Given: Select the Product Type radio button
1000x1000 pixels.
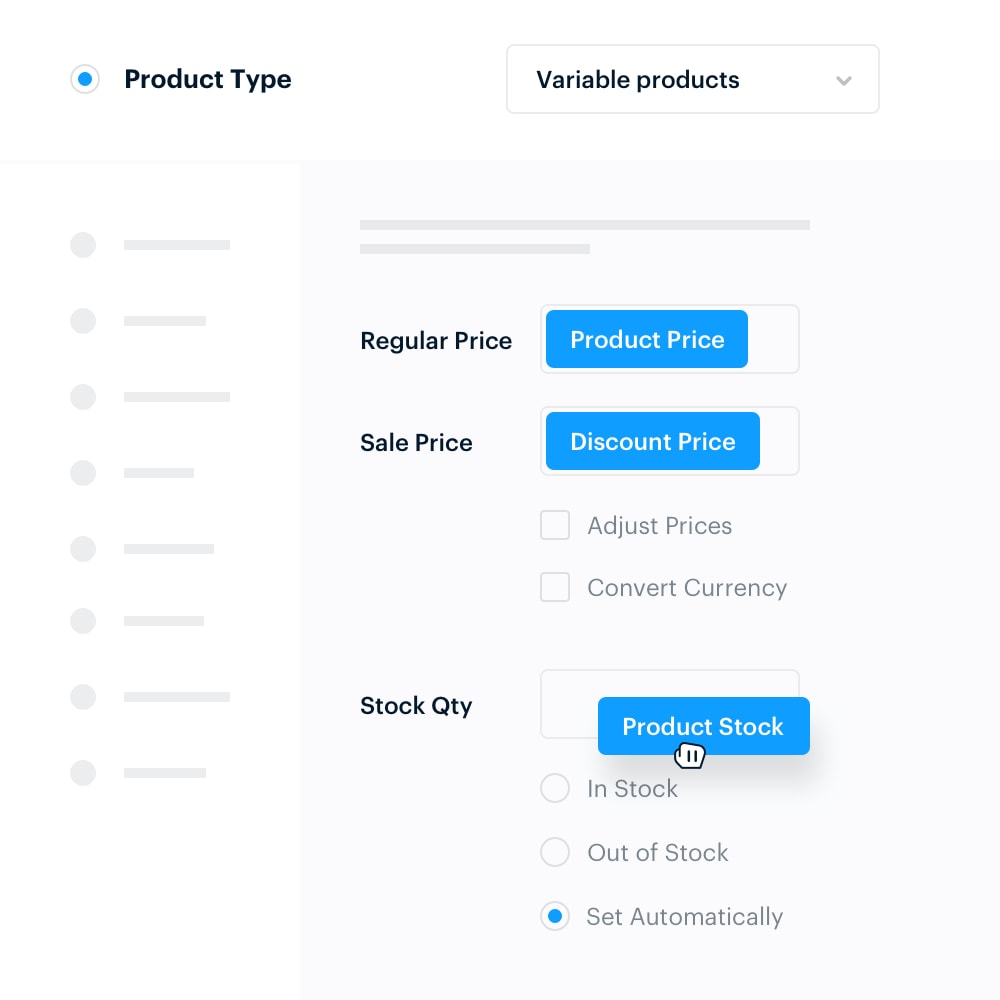Looking at the screenshot, I should coord(85,79).
